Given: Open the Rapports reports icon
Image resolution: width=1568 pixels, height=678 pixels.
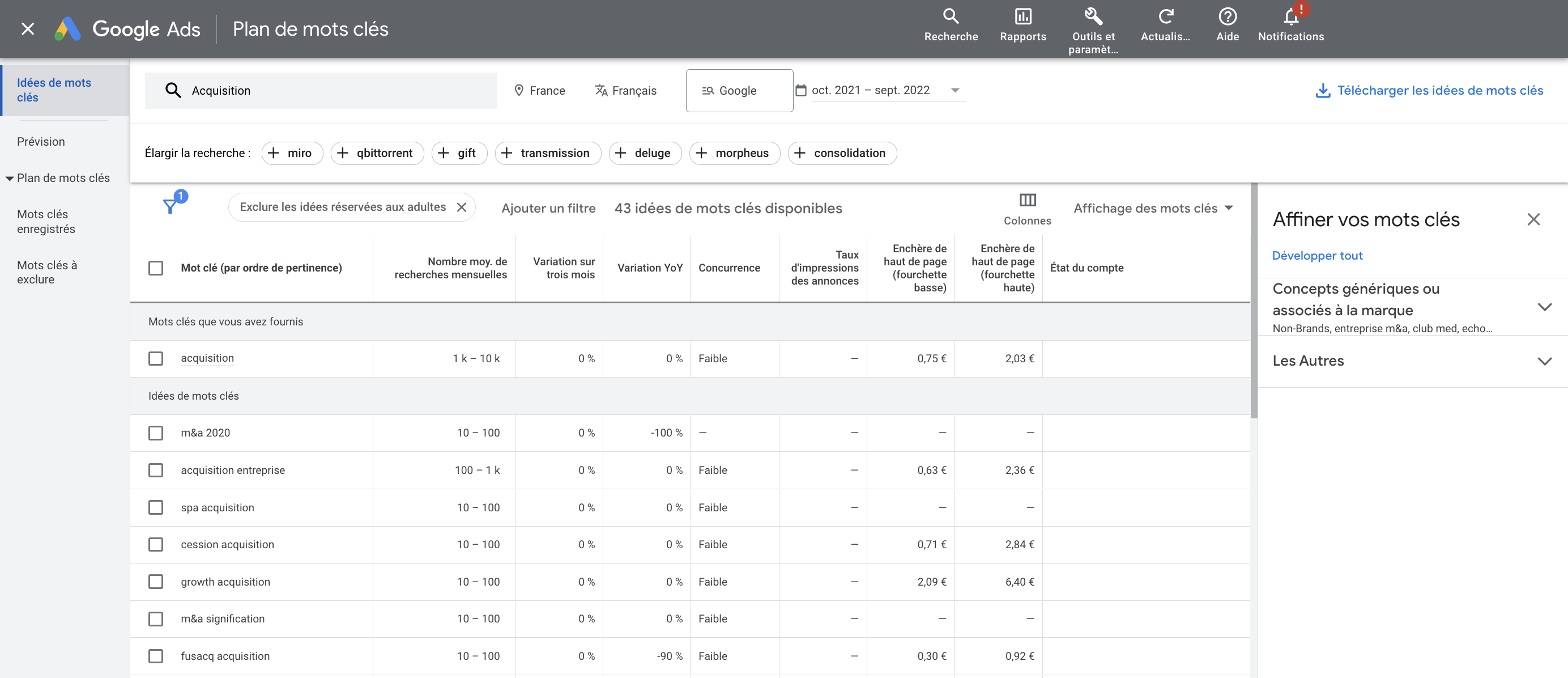Looking at the screenshot, I should point(1022,16).
